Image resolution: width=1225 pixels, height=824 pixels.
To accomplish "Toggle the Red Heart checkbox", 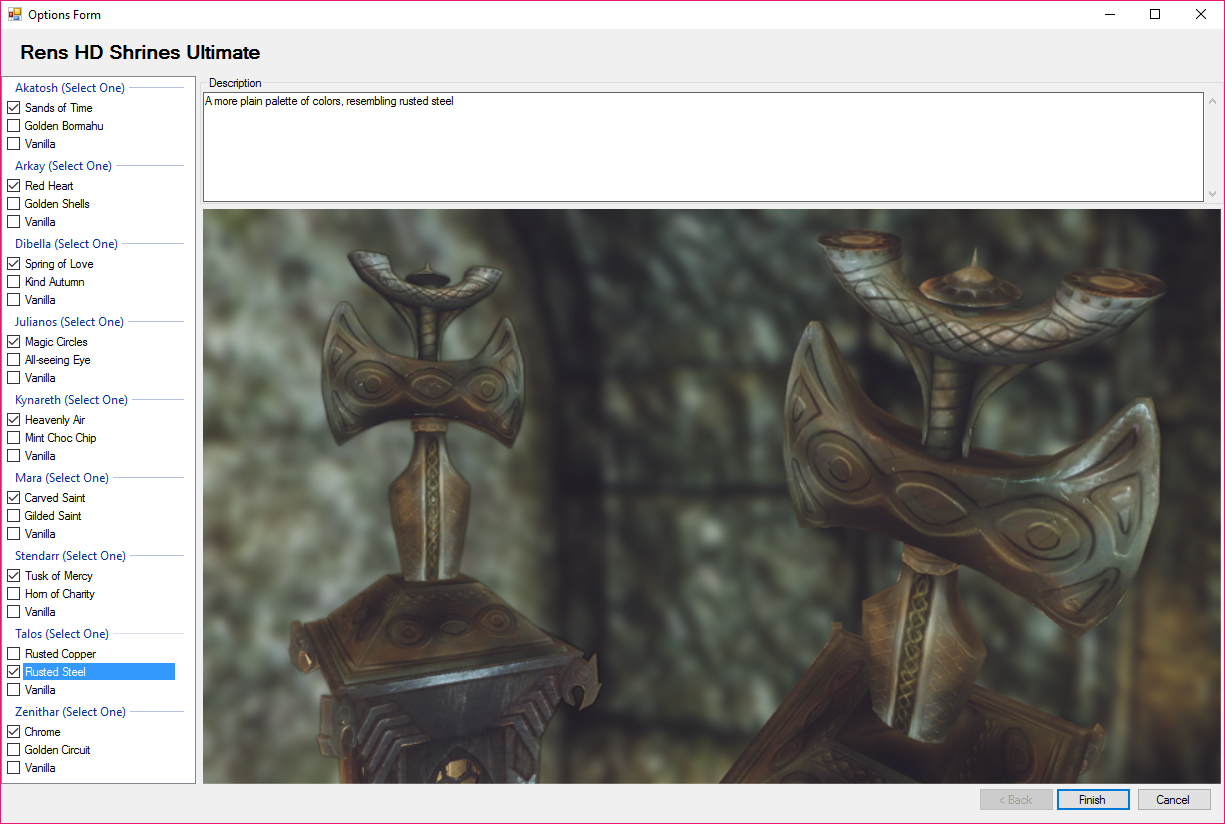I will point(14,186).
